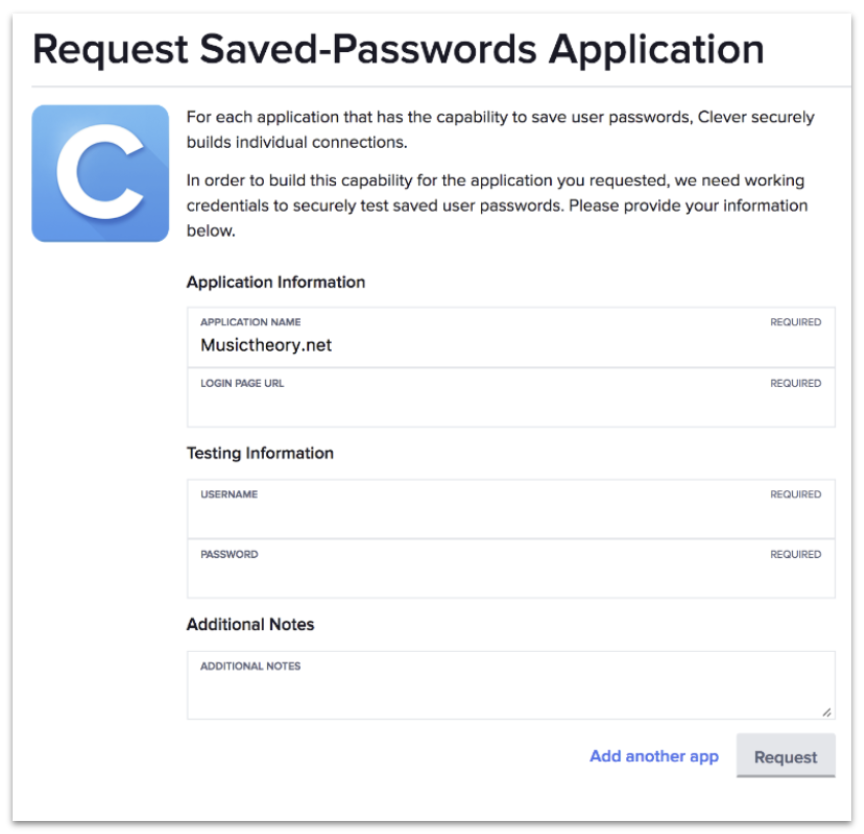
Task: Click the REQUIRED label beside Username
Action: pos(796,494)
